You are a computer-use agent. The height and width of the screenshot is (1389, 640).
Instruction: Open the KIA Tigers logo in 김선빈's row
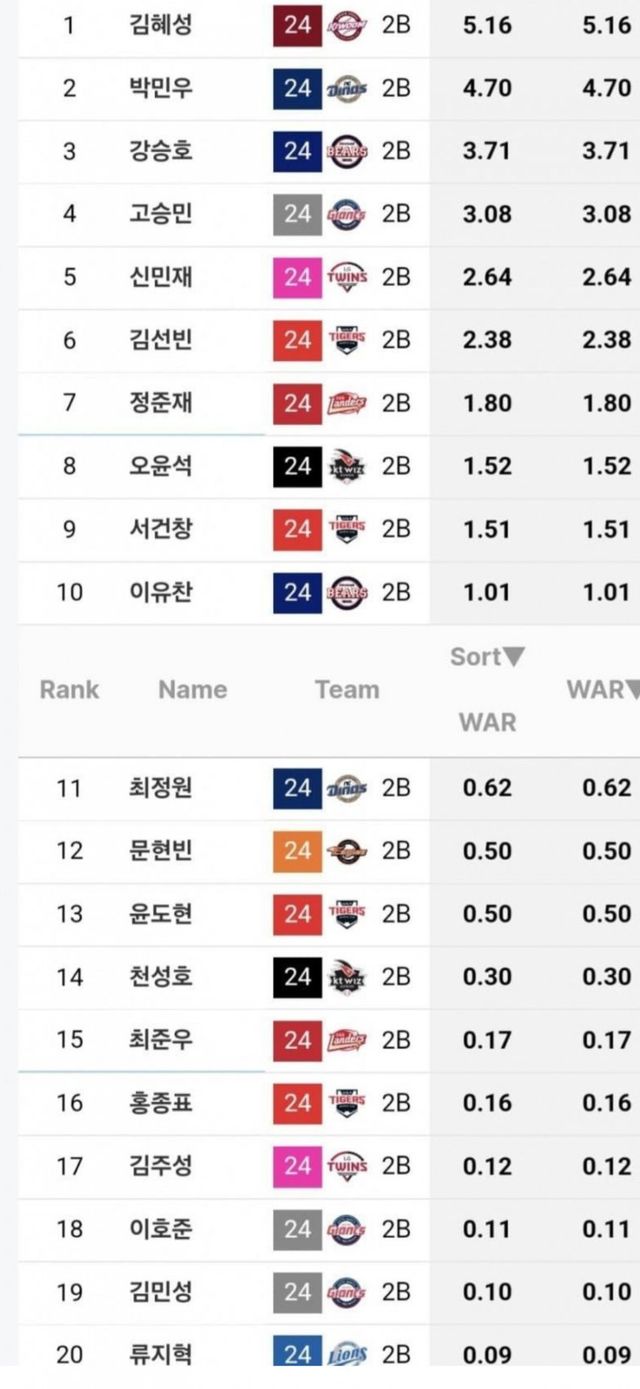347,340
